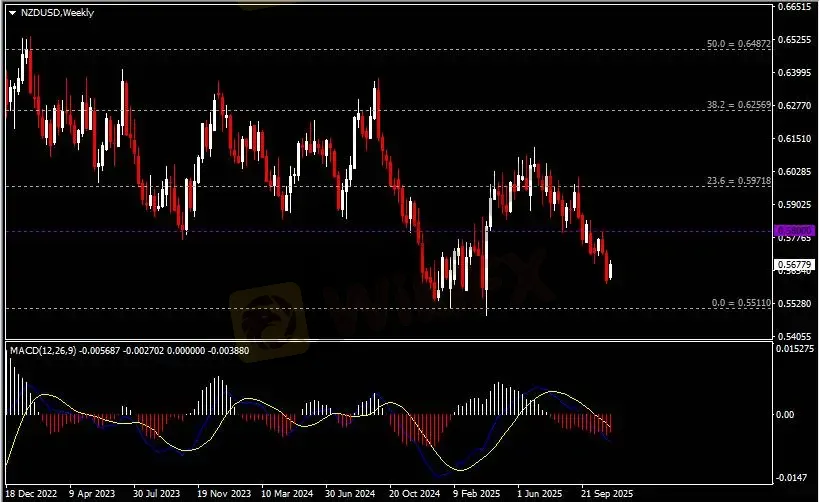
Task: Select the 50.0 = 0.64872 Fibonacci label
Action: point(740,44)
